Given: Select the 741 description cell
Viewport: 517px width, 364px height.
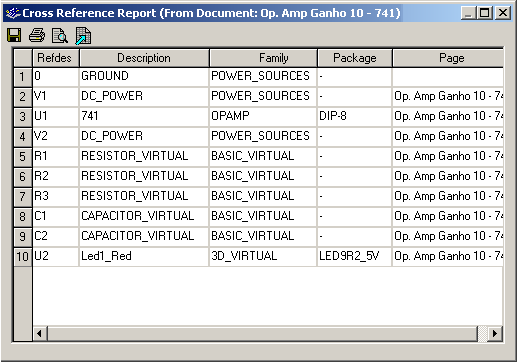Looking at the screenshot, I should (x=144, y=117).
